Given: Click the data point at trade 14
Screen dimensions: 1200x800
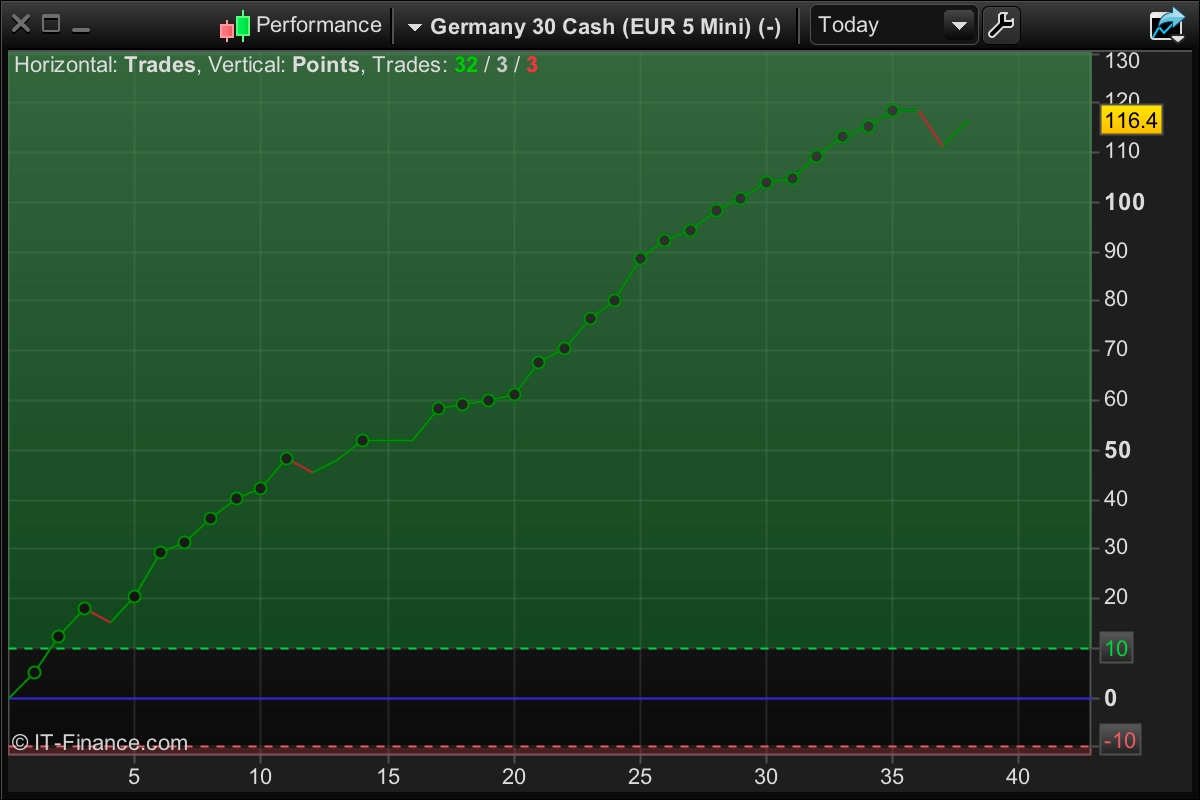Looking at the screenshot, I should point(363,440).
